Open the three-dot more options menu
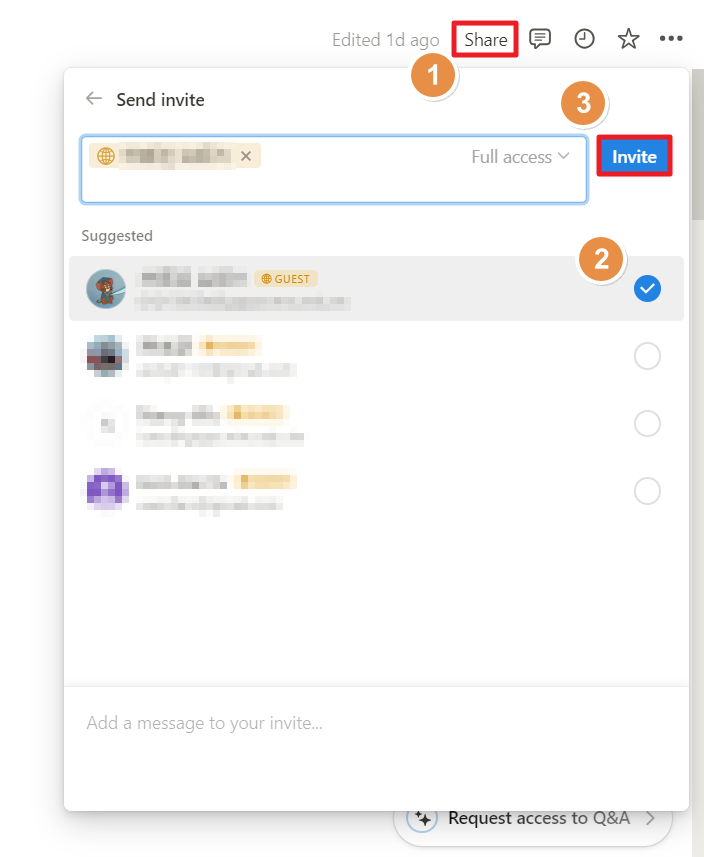Screen dimensions: 704x857 pos(671,38)
